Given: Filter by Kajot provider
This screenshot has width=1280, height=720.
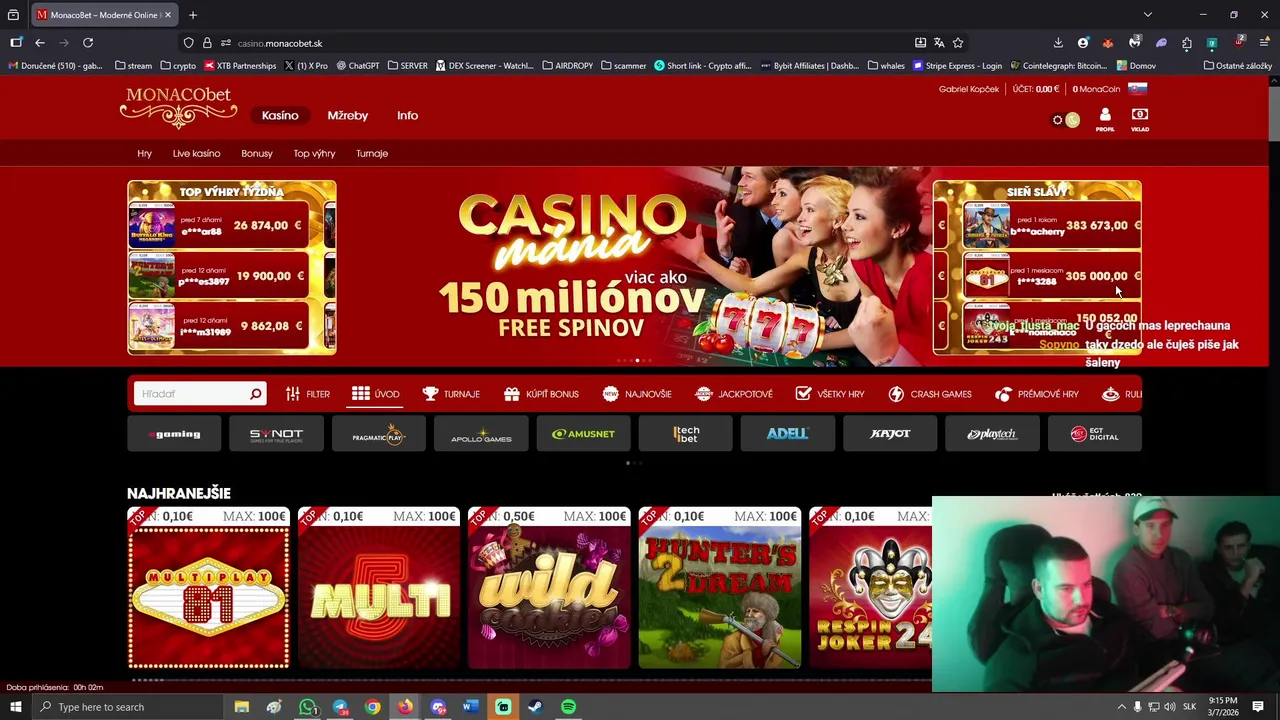Looking at the screenshot, I should tap(890, 434).
